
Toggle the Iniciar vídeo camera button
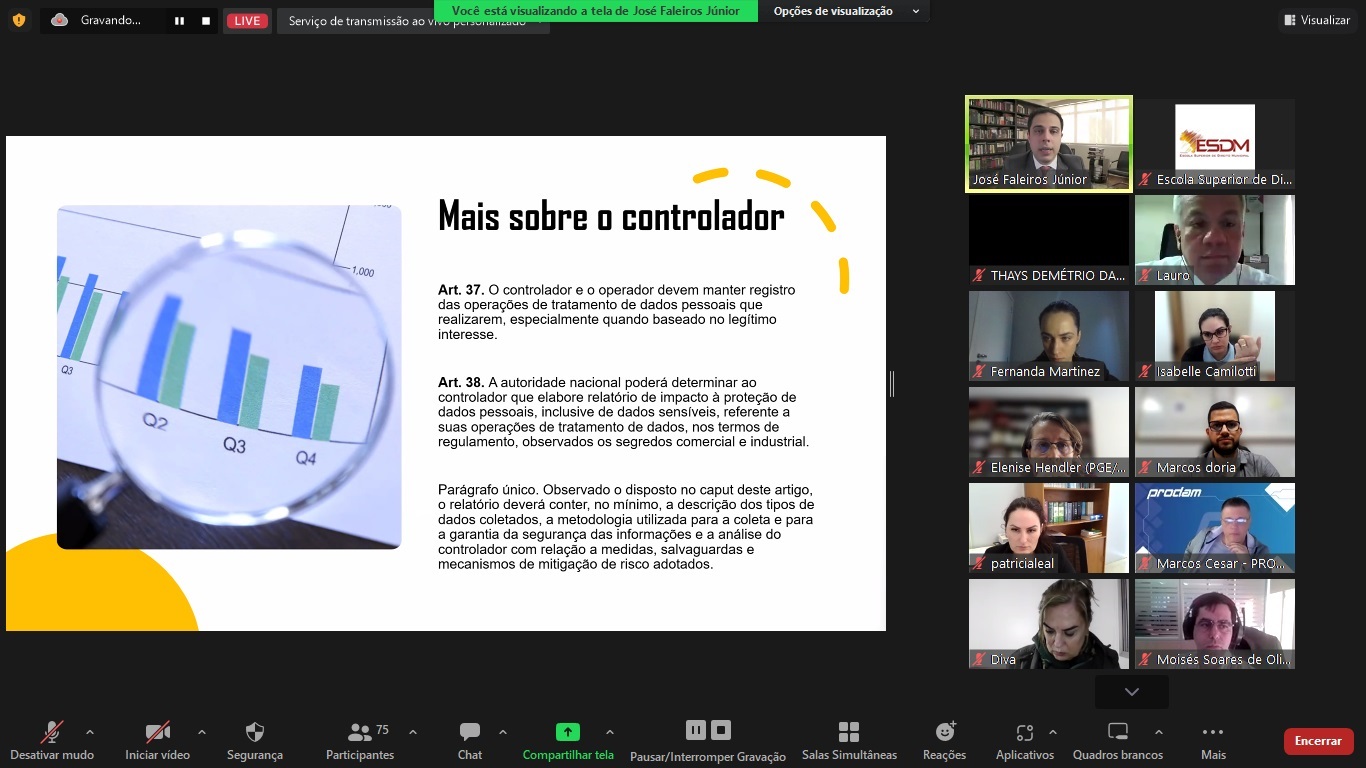coord(157,741)
